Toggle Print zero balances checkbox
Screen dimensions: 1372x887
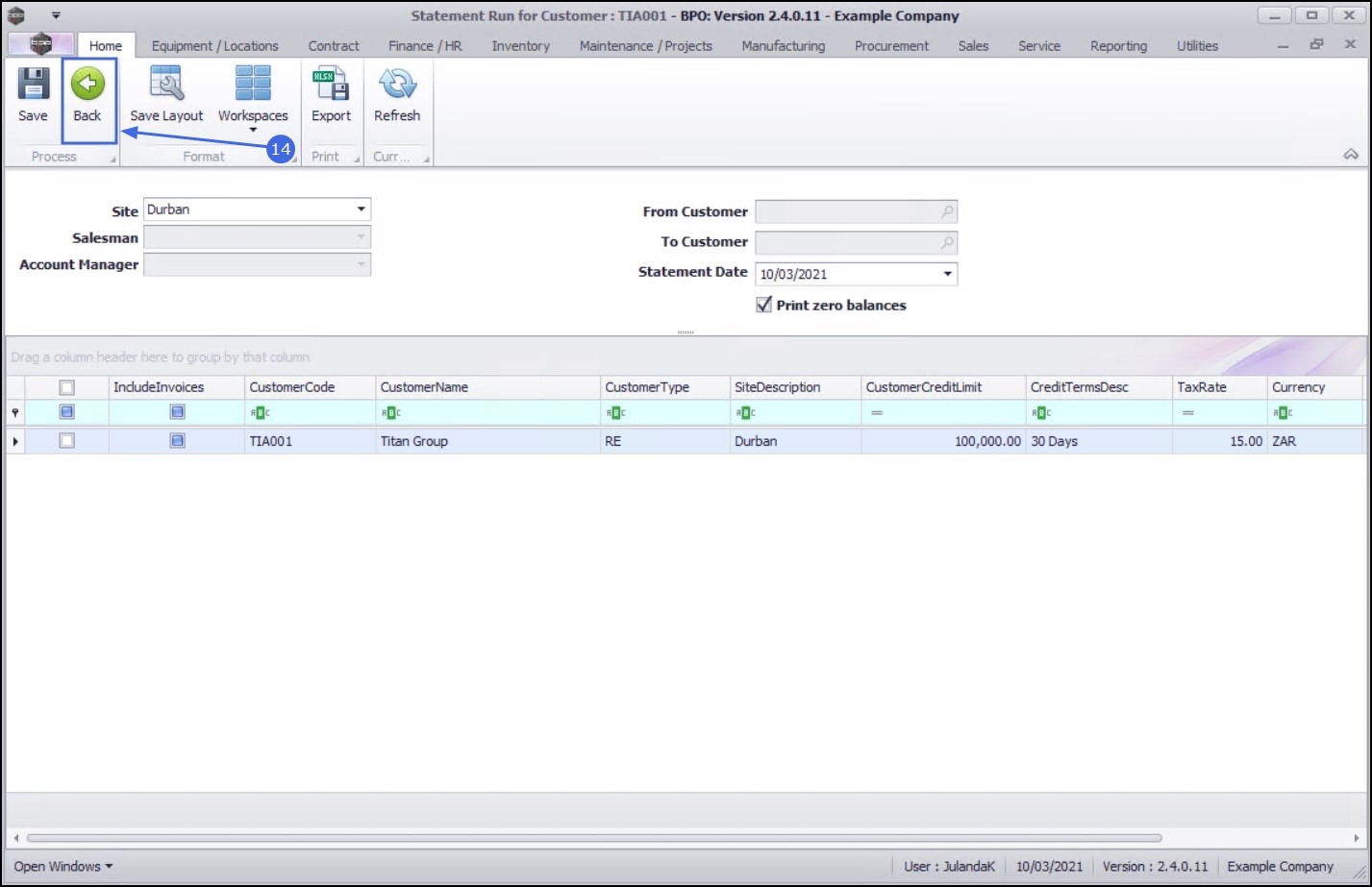[x=764, y=305]
